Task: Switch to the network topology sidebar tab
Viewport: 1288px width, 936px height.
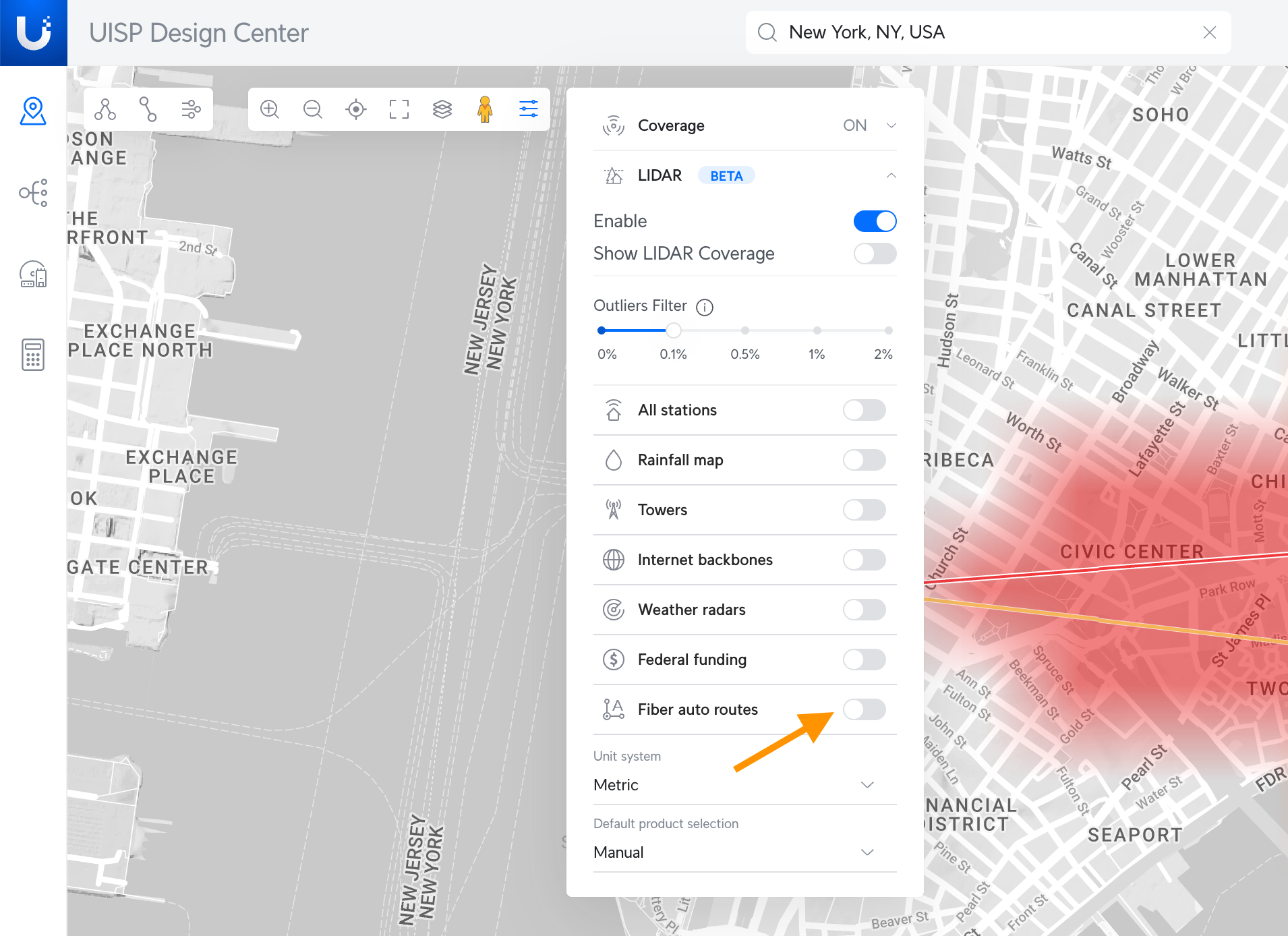Action: pos(32,193)
